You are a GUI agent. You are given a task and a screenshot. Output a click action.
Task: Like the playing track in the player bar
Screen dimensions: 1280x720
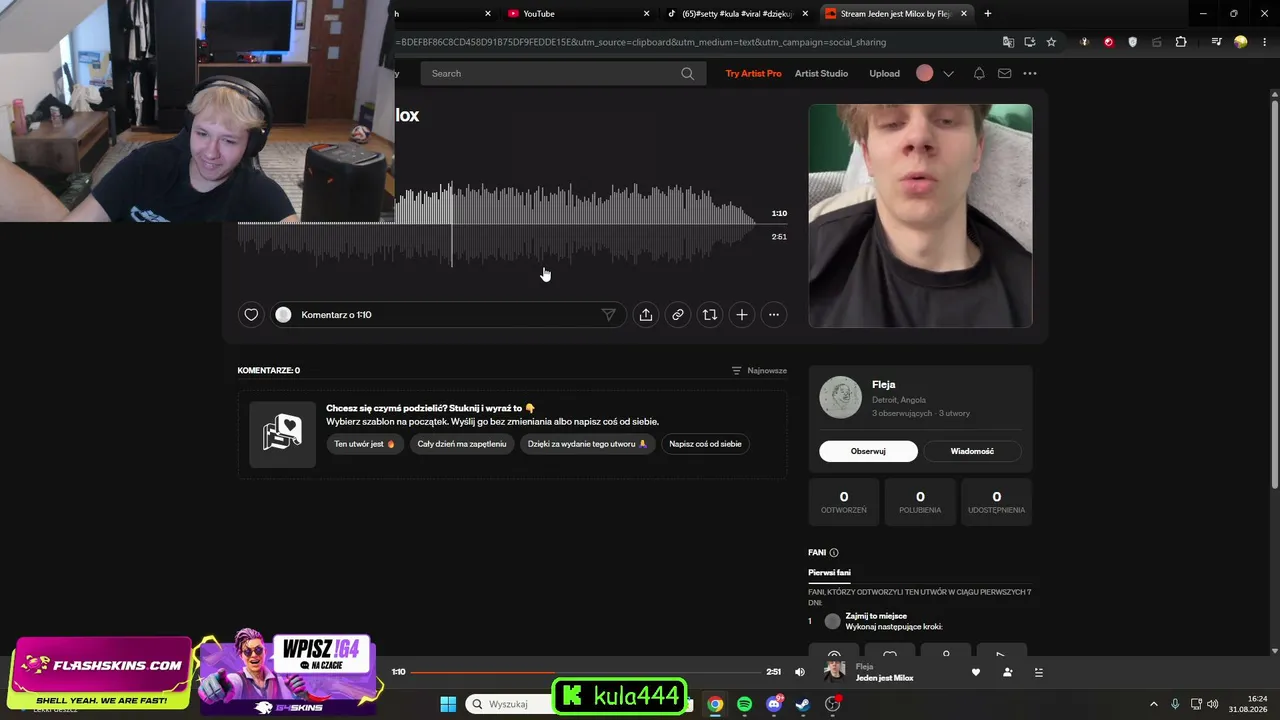click(976, 672)
